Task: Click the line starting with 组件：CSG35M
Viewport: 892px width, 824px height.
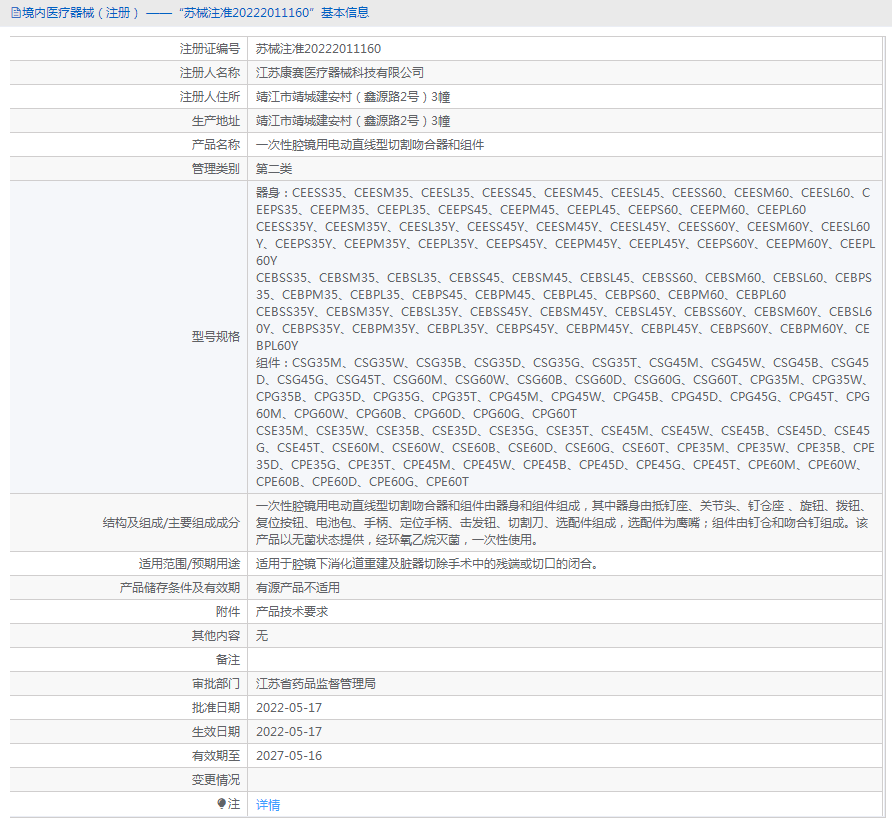Action: click(x=563, y=362)
